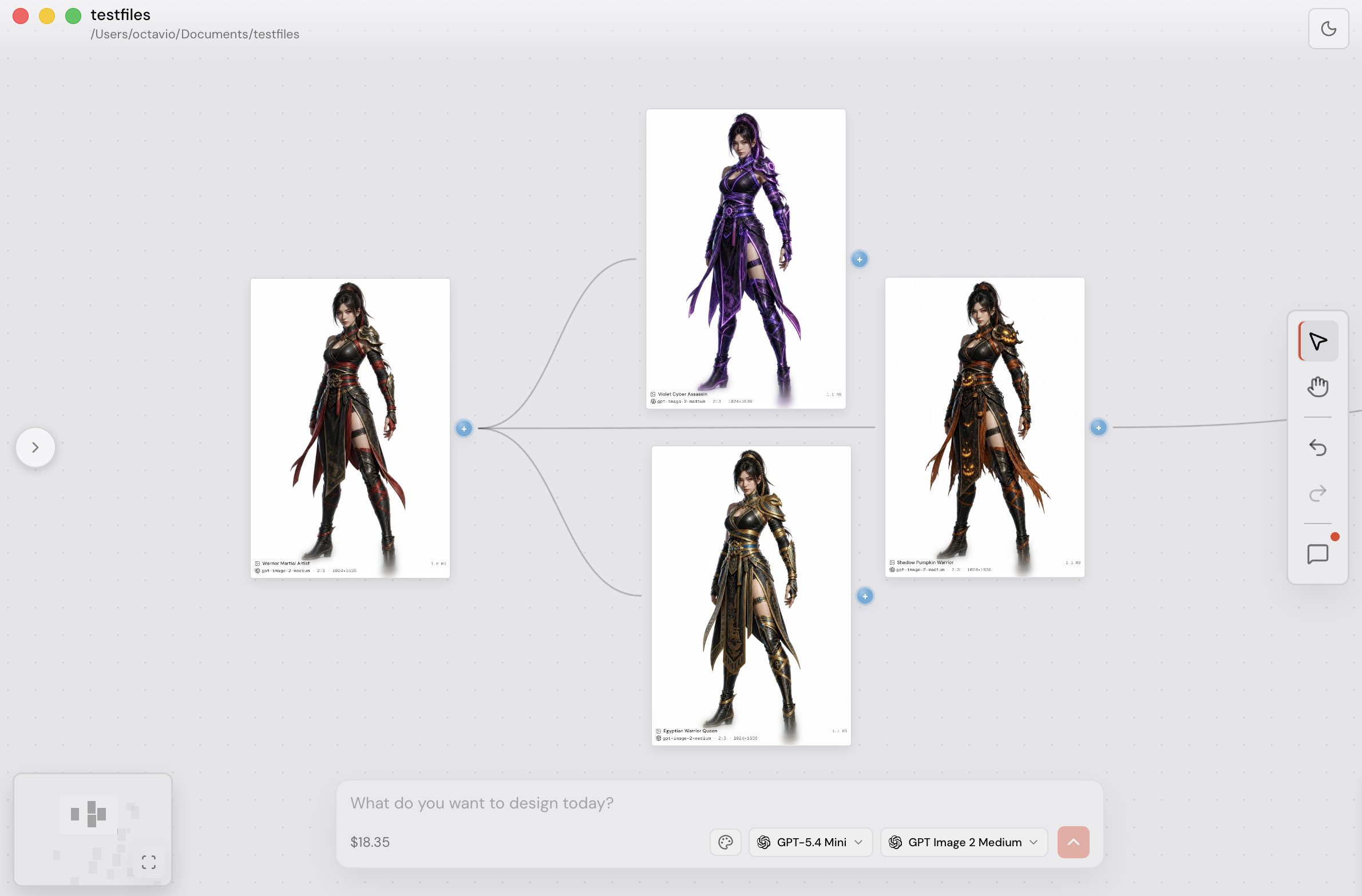1362x896 pixels.
Task: Open the GPT Image 2 Medium dropdown
Action: pyautogui.click(x=964, y=842)
